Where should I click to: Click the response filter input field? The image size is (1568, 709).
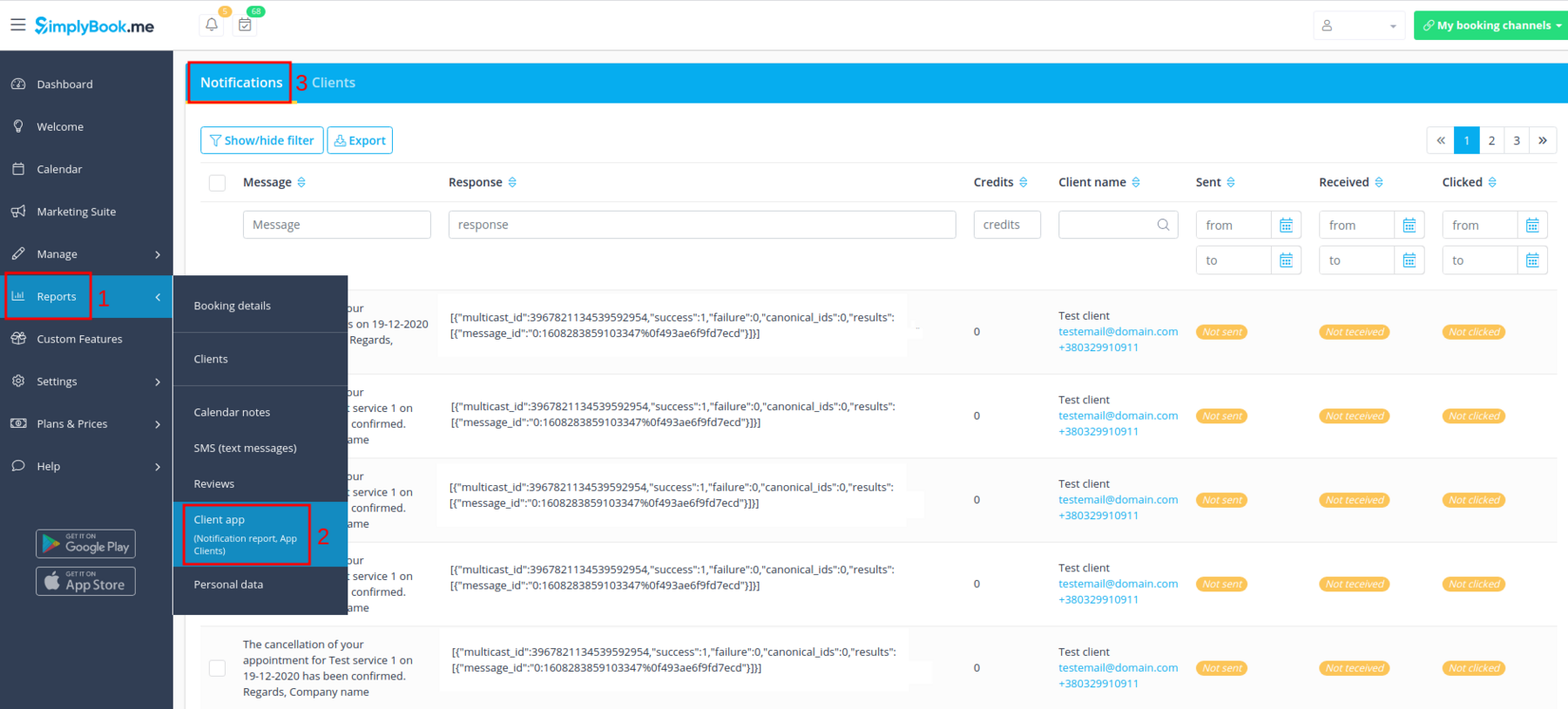[x=701, y=225]
